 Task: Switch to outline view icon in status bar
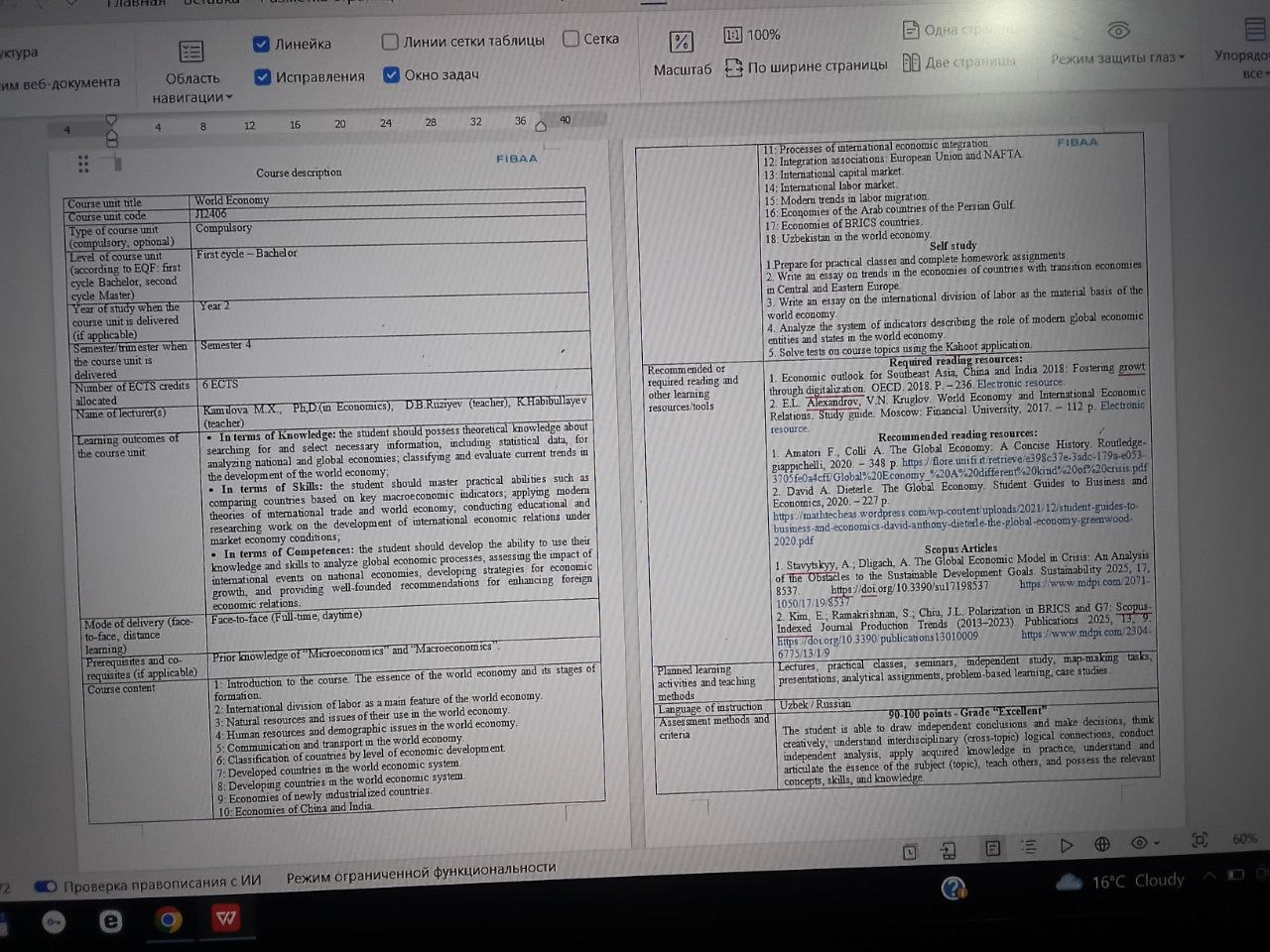tap(1029, 847)
